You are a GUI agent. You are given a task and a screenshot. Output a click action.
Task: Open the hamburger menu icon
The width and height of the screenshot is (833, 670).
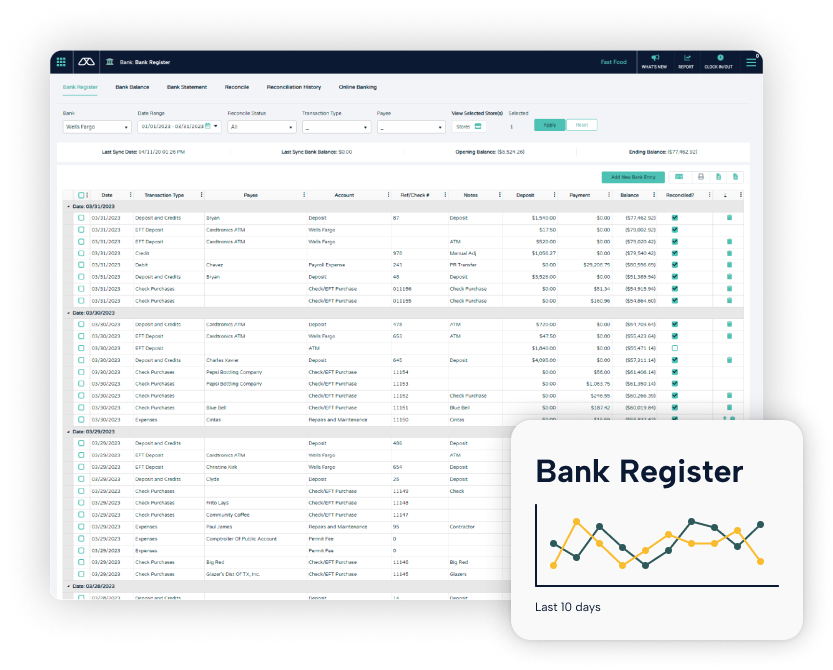pos(751,62)
